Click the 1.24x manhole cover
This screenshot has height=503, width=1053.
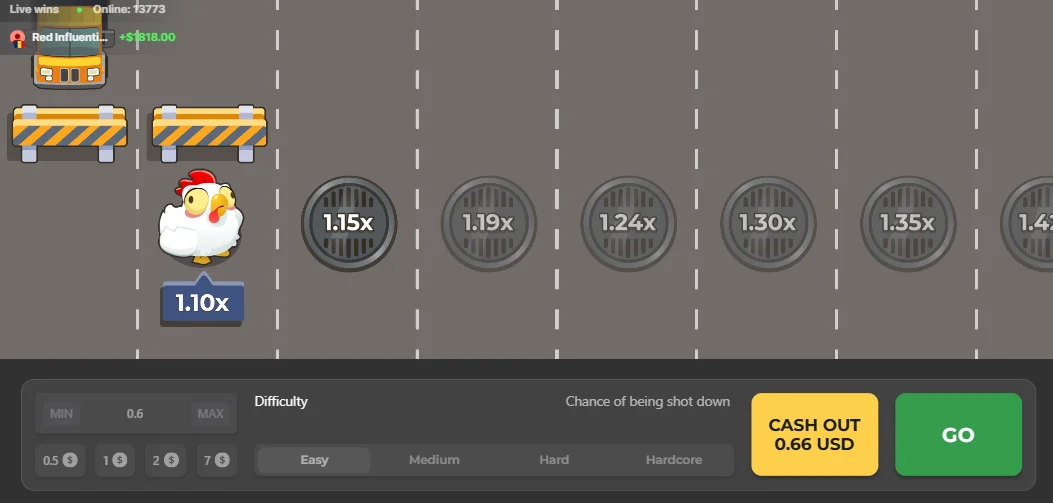click(x=628, y=224)
